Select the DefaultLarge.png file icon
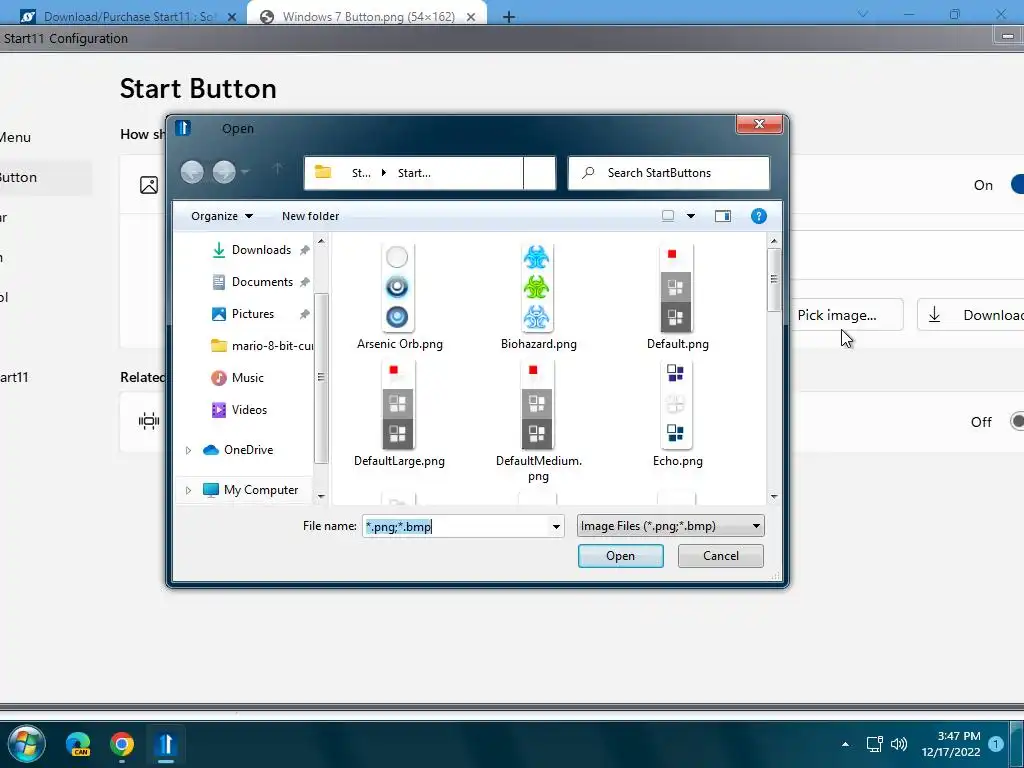 coord(398,405)
